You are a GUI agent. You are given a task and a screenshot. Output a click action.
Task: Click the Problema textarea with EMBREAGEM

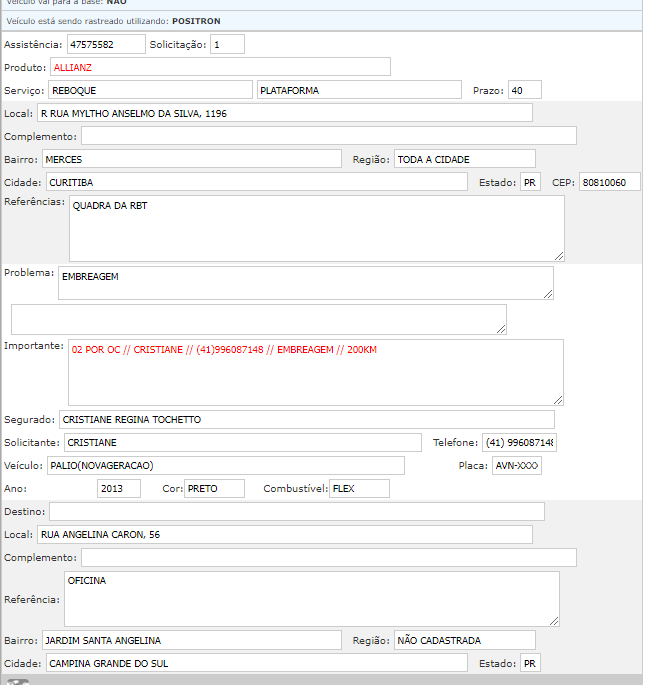click(305, 282)
